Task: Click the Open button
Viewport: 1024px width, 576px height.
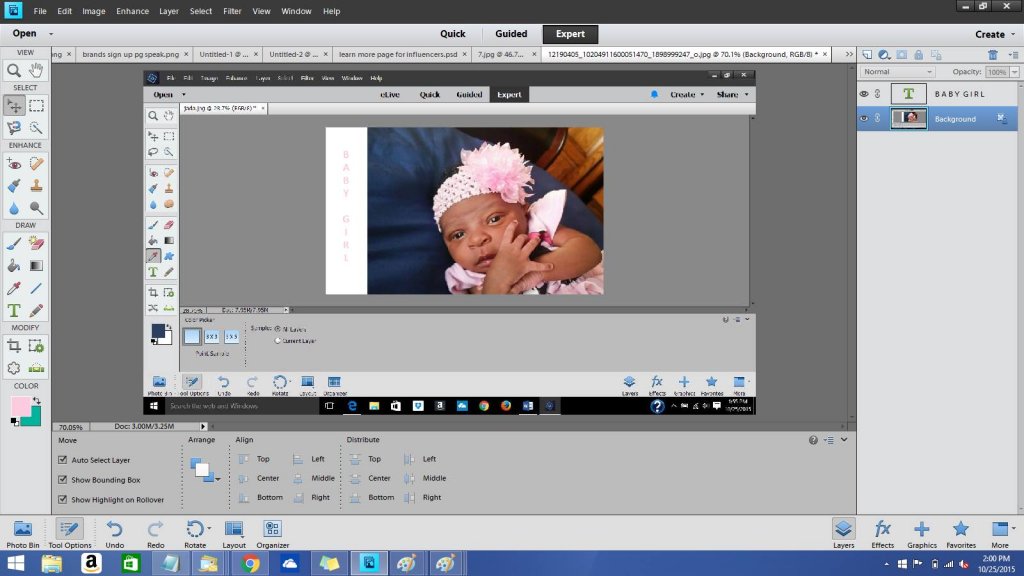Action: 25,33
